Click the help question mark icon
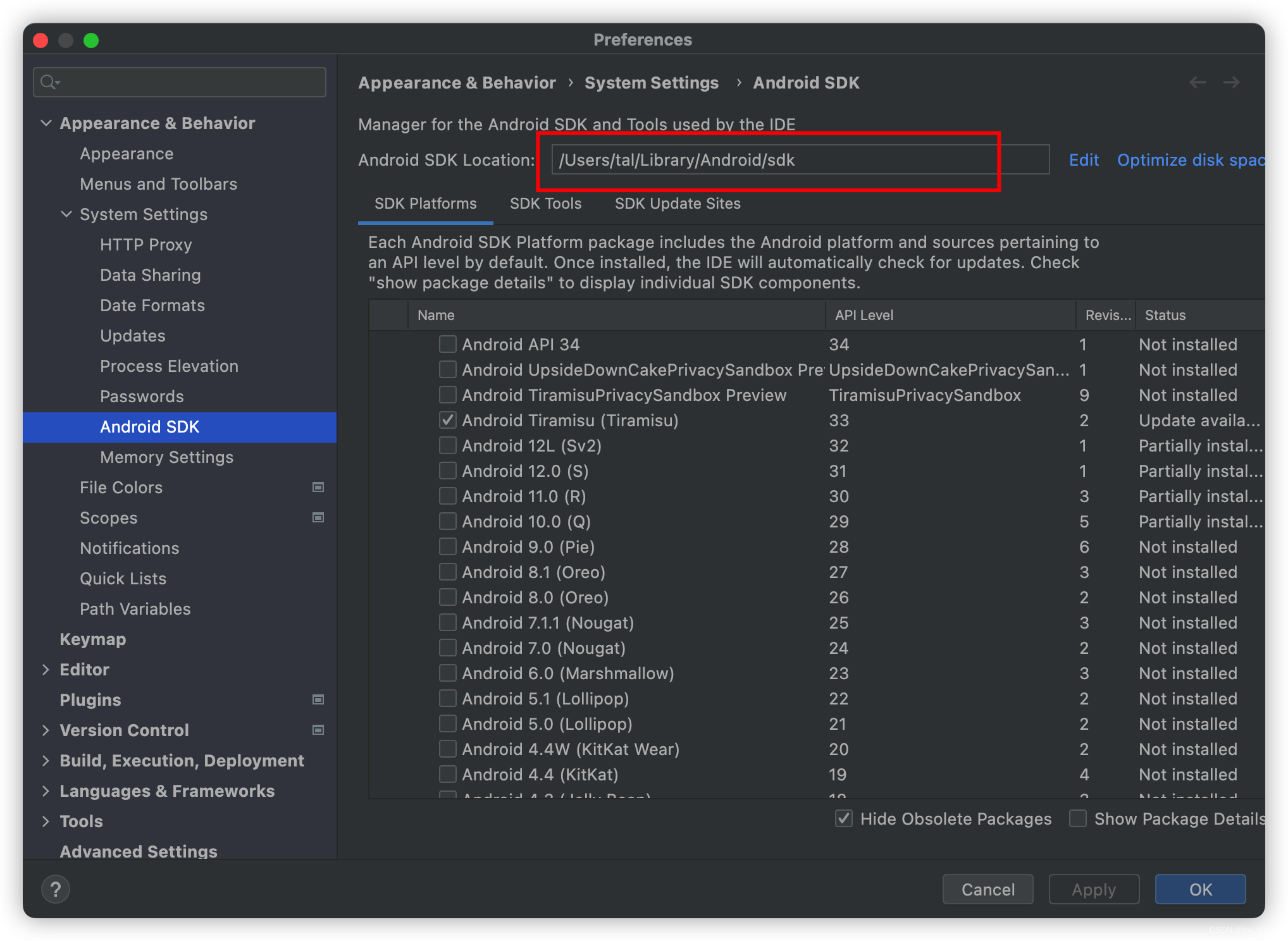The height and width of the screenshot is (941, 1288). point(56,889)
